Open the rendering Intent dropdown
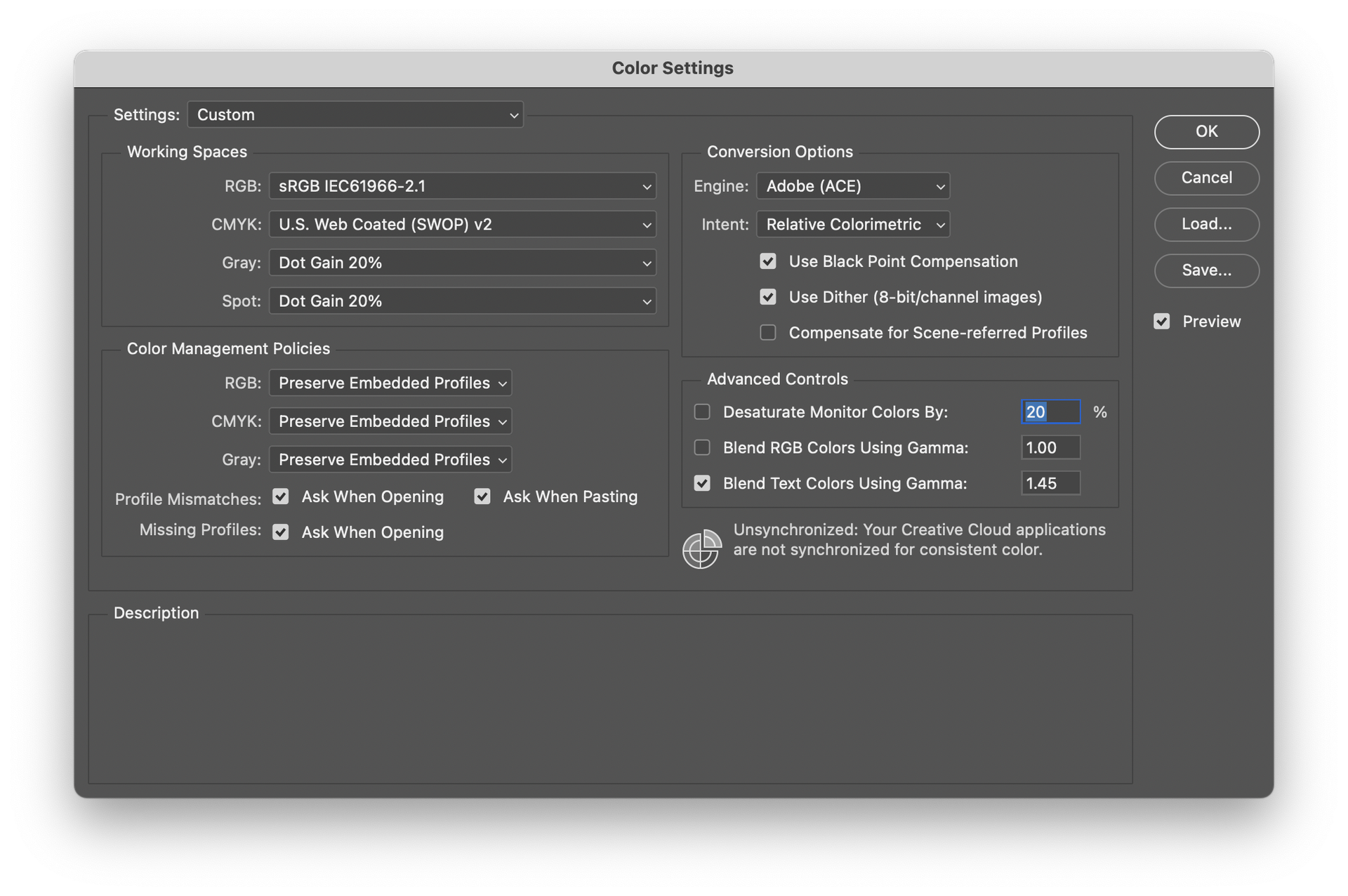Viewport: 1348px width, 896px height. pos(853,224)
